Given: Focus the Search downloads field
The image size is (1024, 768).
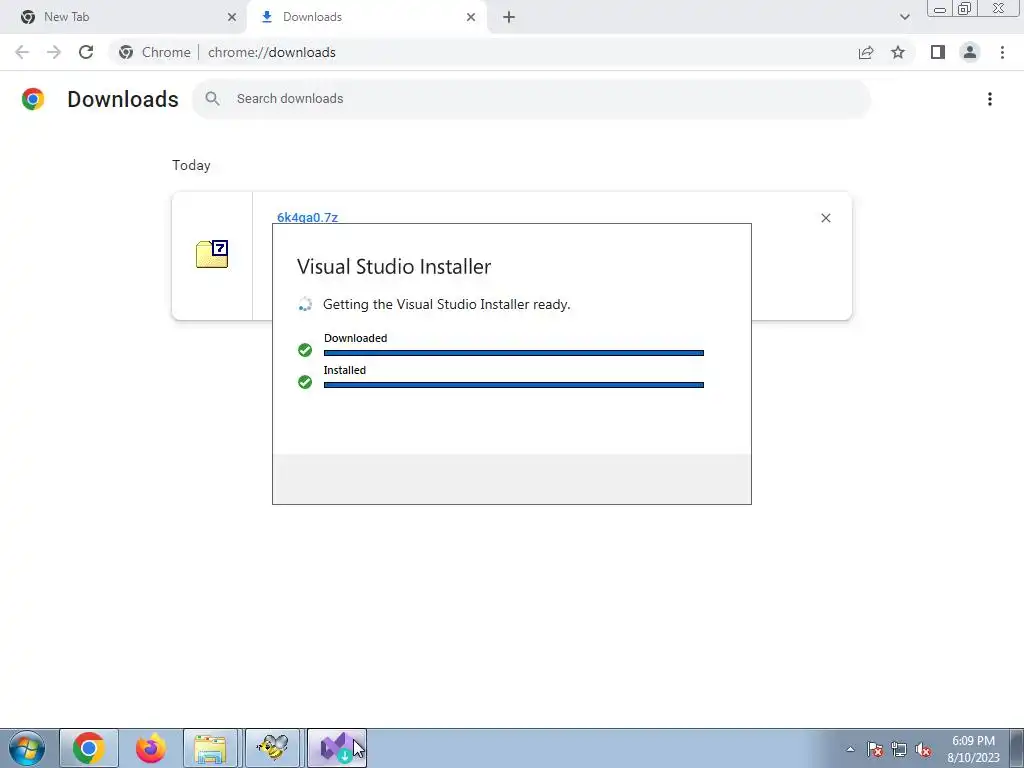Looking at the screenshot, I should click(532, 99).
